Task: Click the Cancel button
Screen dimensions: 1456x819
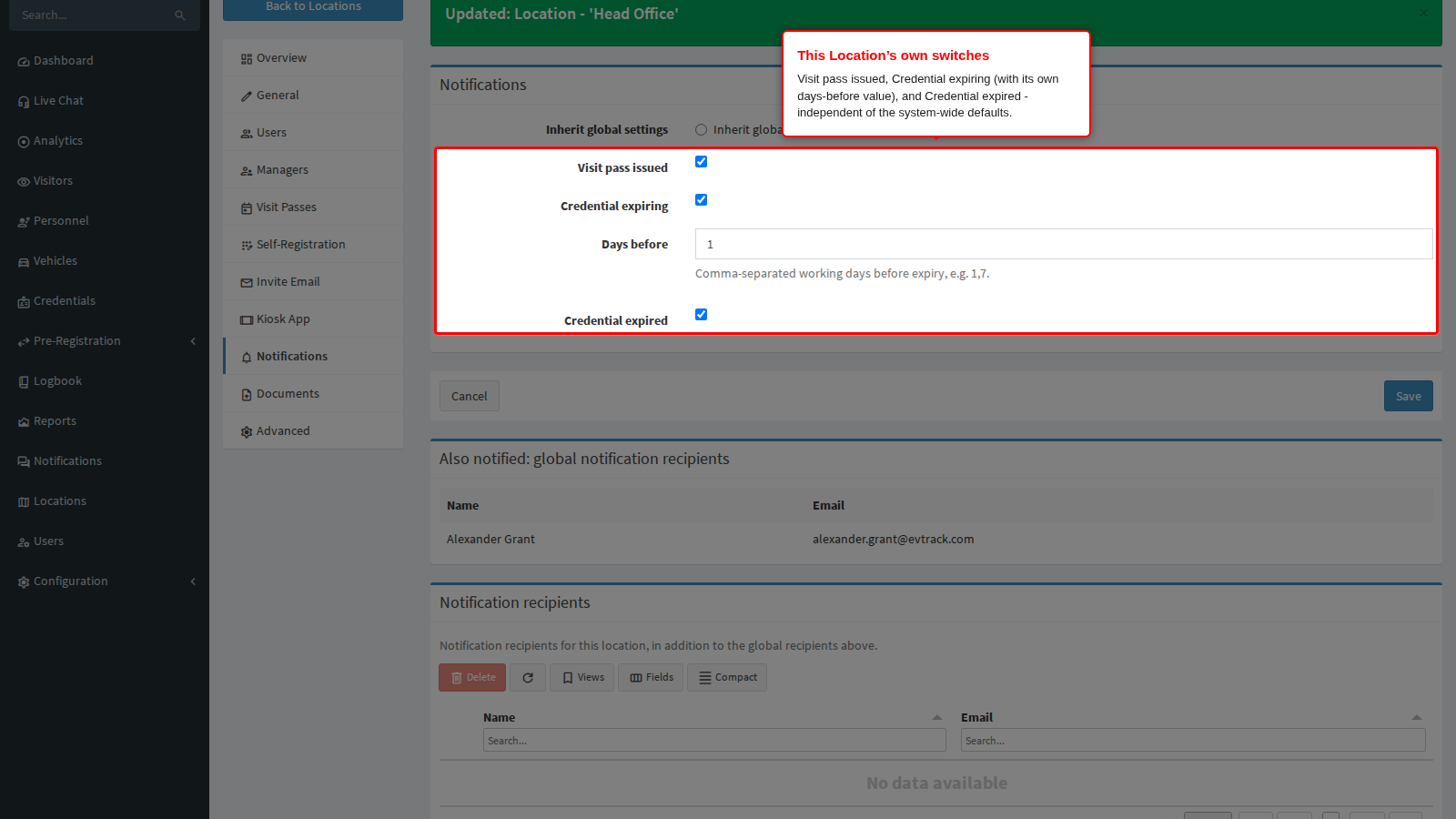Action: click(x=470, y=396)
